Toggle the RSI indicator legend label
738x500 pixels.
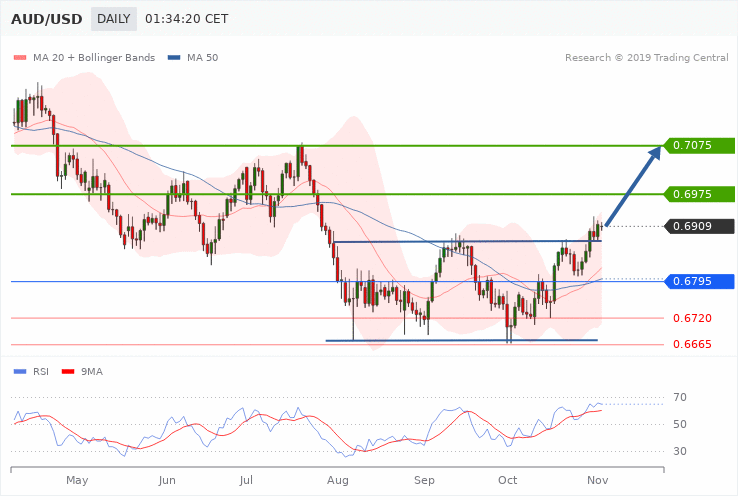pyautogui.click(x=41, y=371)
